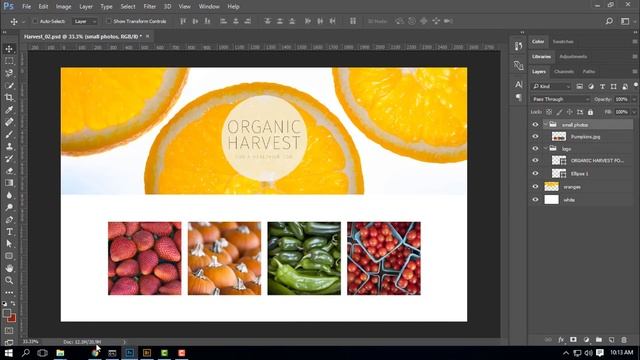Image resolution: width=640 pixels, height=360 pixels.
Task: Select the Move tool
Action: point(9,49)
